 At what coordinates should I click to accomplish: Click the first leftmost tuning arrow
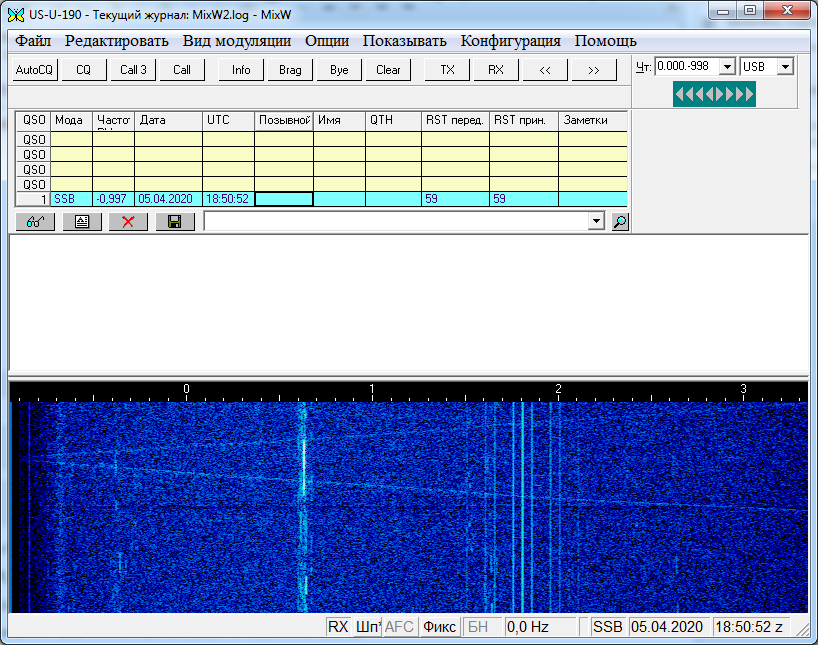679,94
